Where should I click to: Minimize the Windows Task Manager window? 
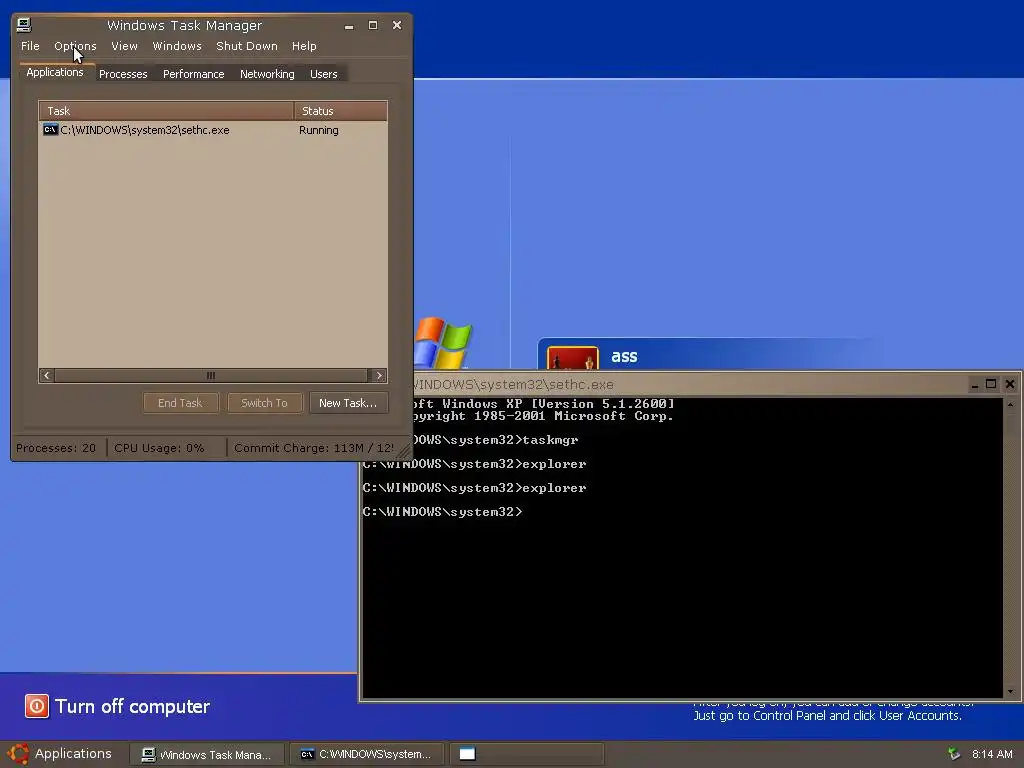[349, 25]
